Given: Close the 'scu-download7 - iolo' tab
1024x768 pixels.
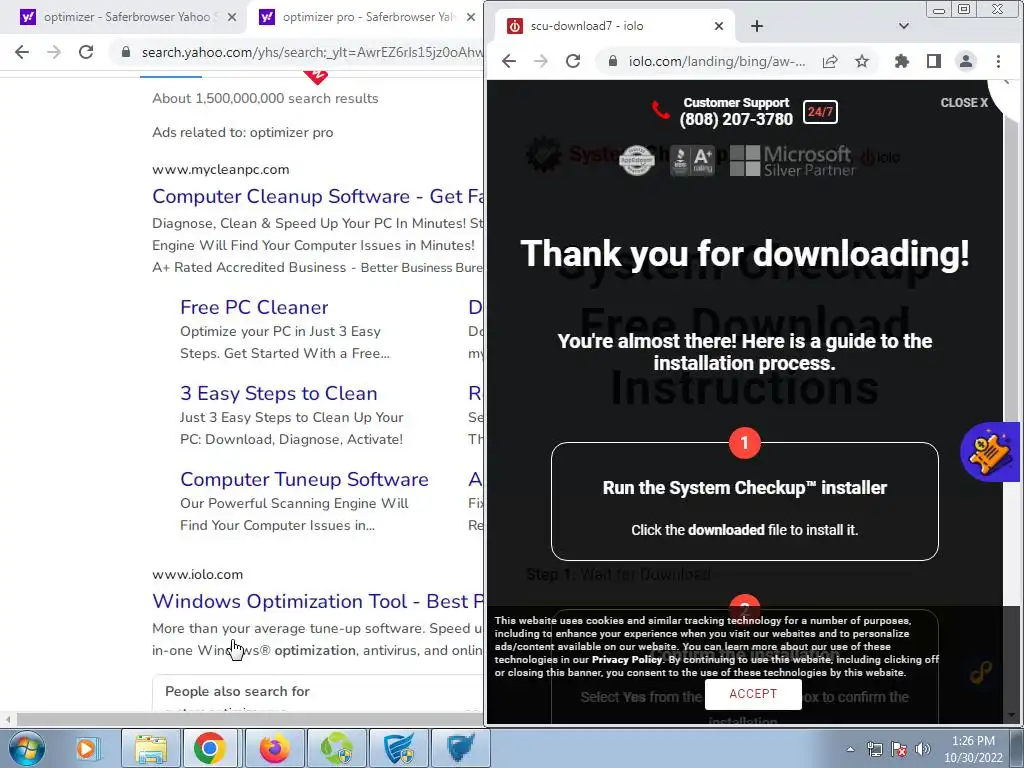Looking at the screenshot, I should pos(718,26).
